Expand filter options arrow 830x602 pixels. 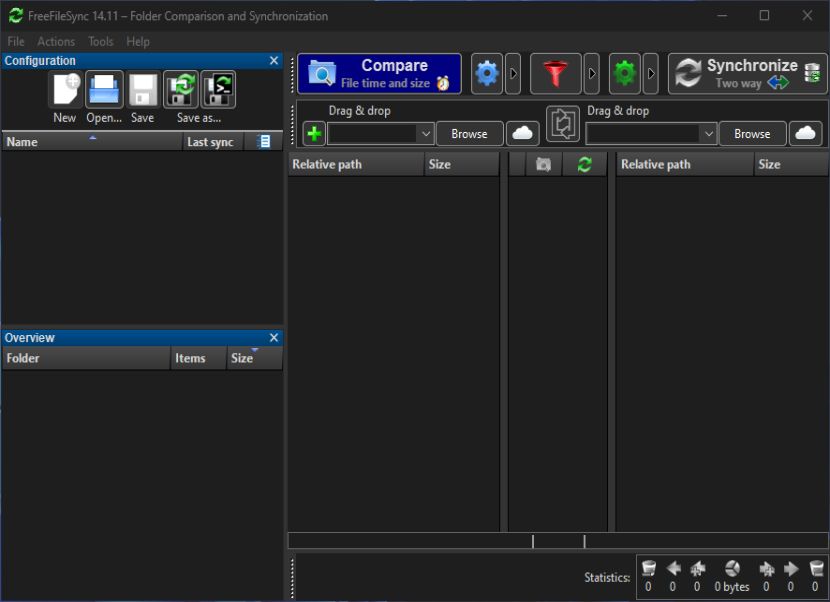[592, 74]
